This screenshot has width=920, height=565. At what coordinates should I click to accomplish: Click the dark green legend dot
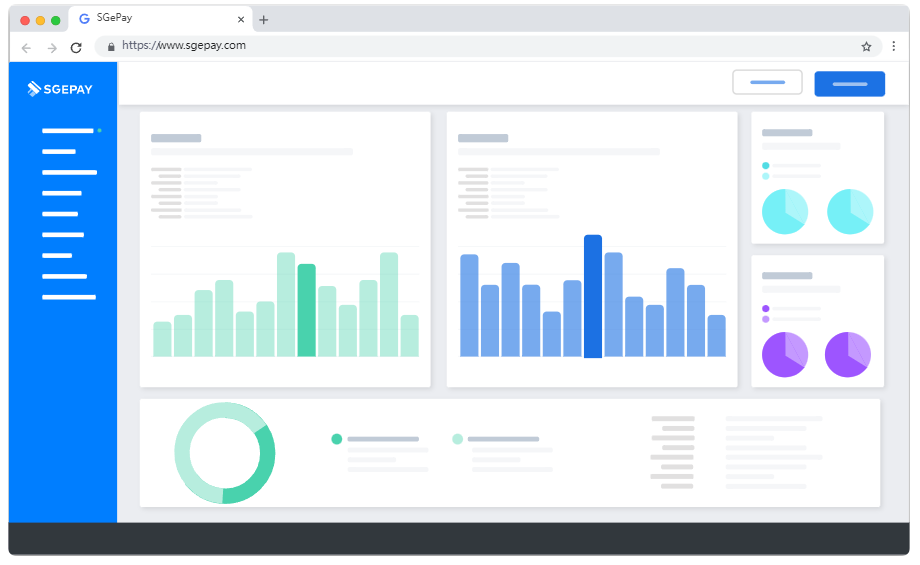point(337,439)
